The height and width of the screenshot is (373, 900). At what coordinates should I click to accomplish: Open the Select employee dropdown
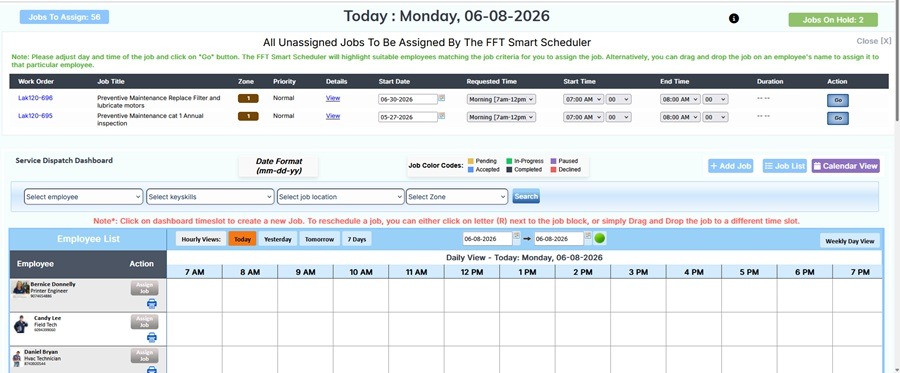[83, 197]
